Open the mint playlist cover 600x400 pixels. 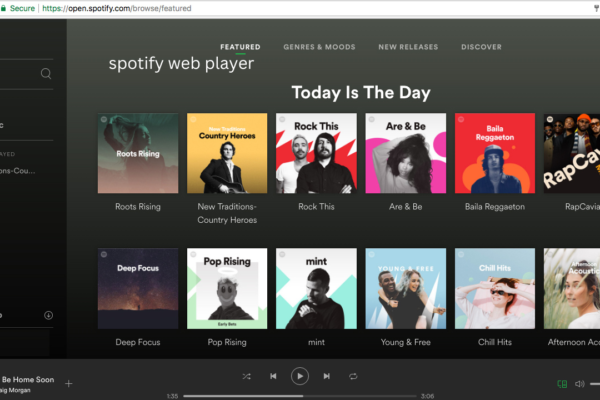tap(316, 288)
